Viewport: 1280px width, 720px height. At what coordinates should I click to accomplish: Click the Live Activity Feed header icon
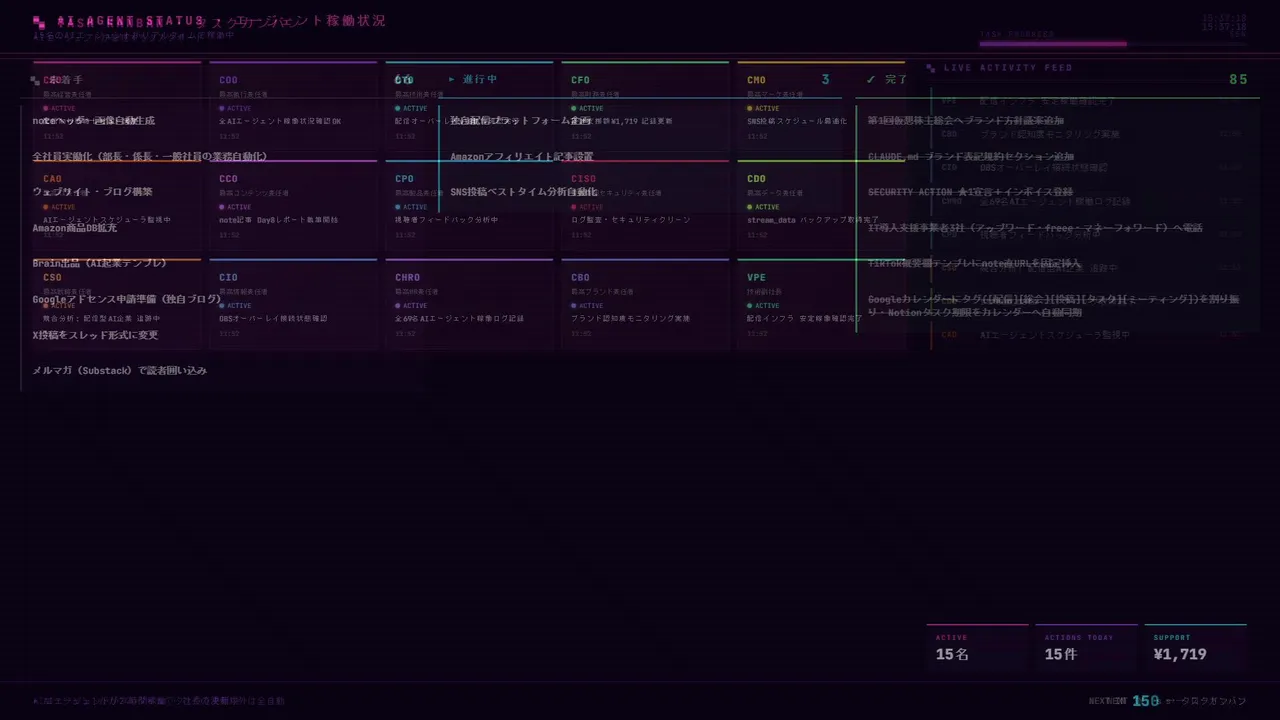click(x=931, y=68)
